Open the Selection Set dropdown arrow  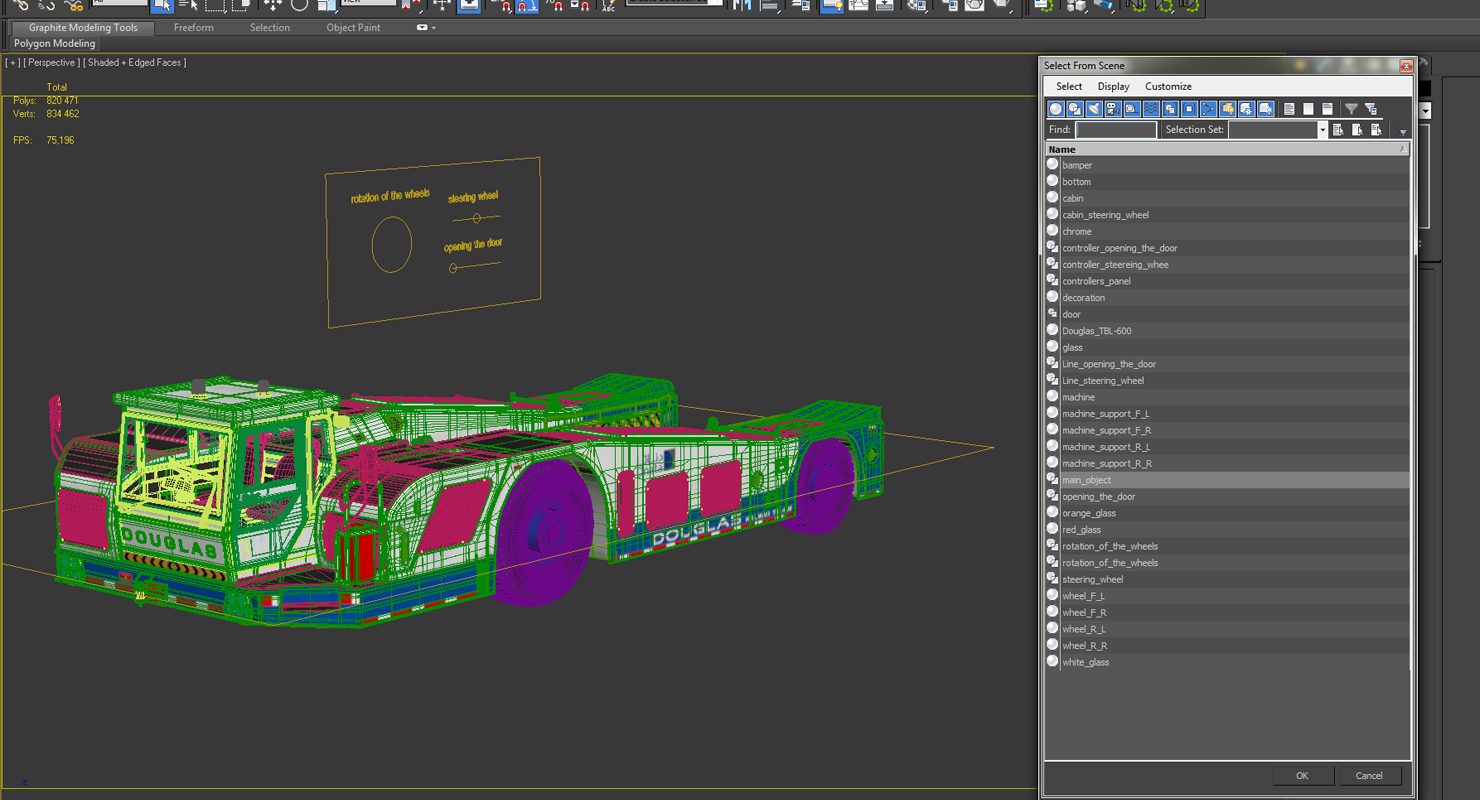pyautogui.click(x=1322, y=130)
